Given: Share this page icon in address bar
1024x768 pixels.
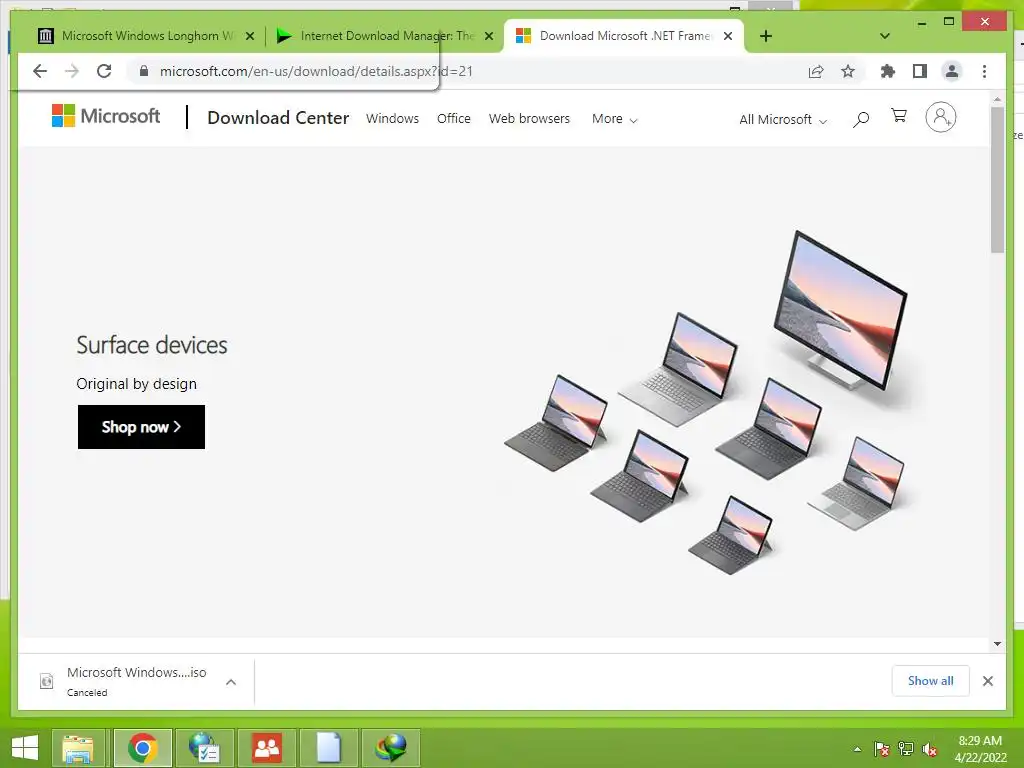Looking at the screenshot, I should point(816,71).
